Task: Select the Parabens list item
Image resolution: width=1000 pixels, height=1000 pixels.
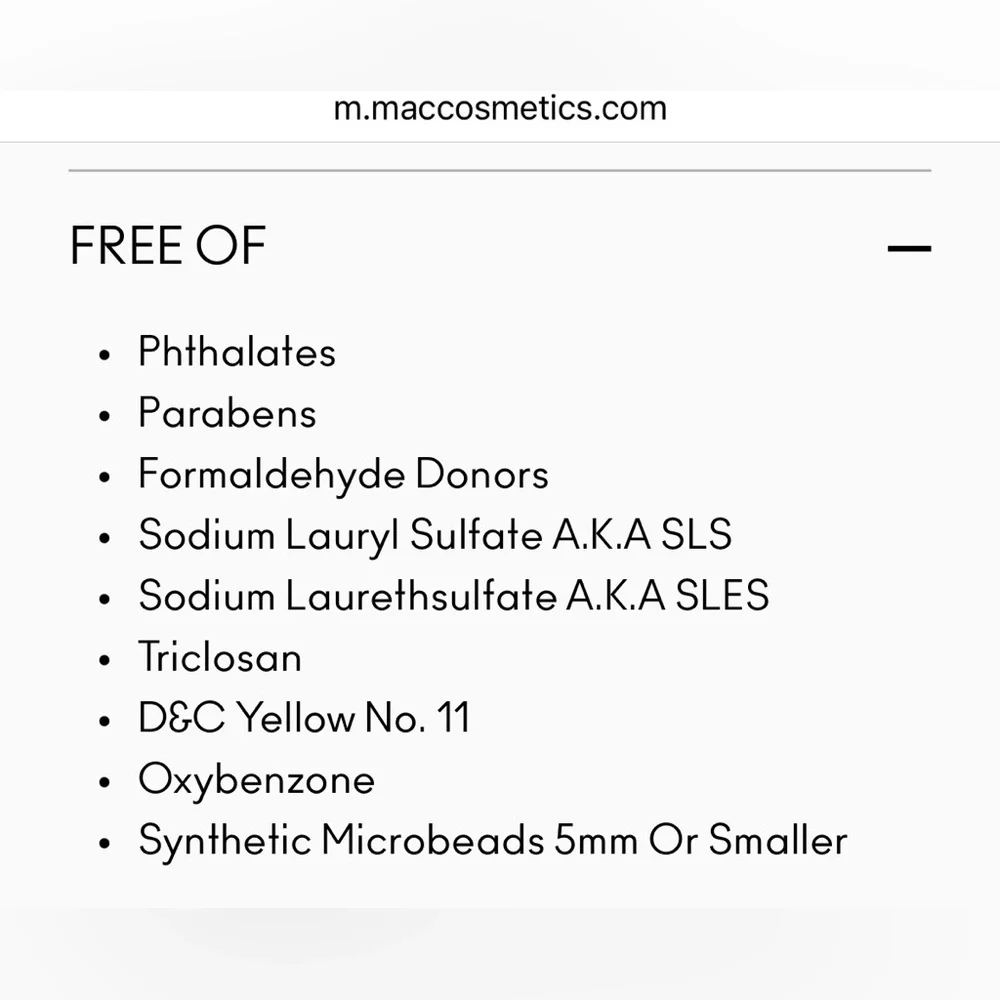Action: pyautogui.click(x=227, y=413)
